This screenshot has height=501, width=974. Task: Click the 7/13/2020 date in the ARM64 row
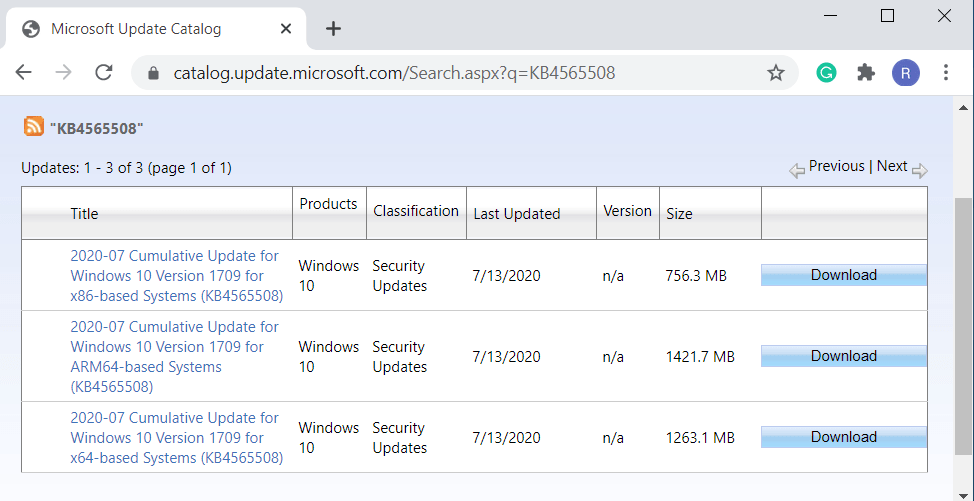click(506, 357)
